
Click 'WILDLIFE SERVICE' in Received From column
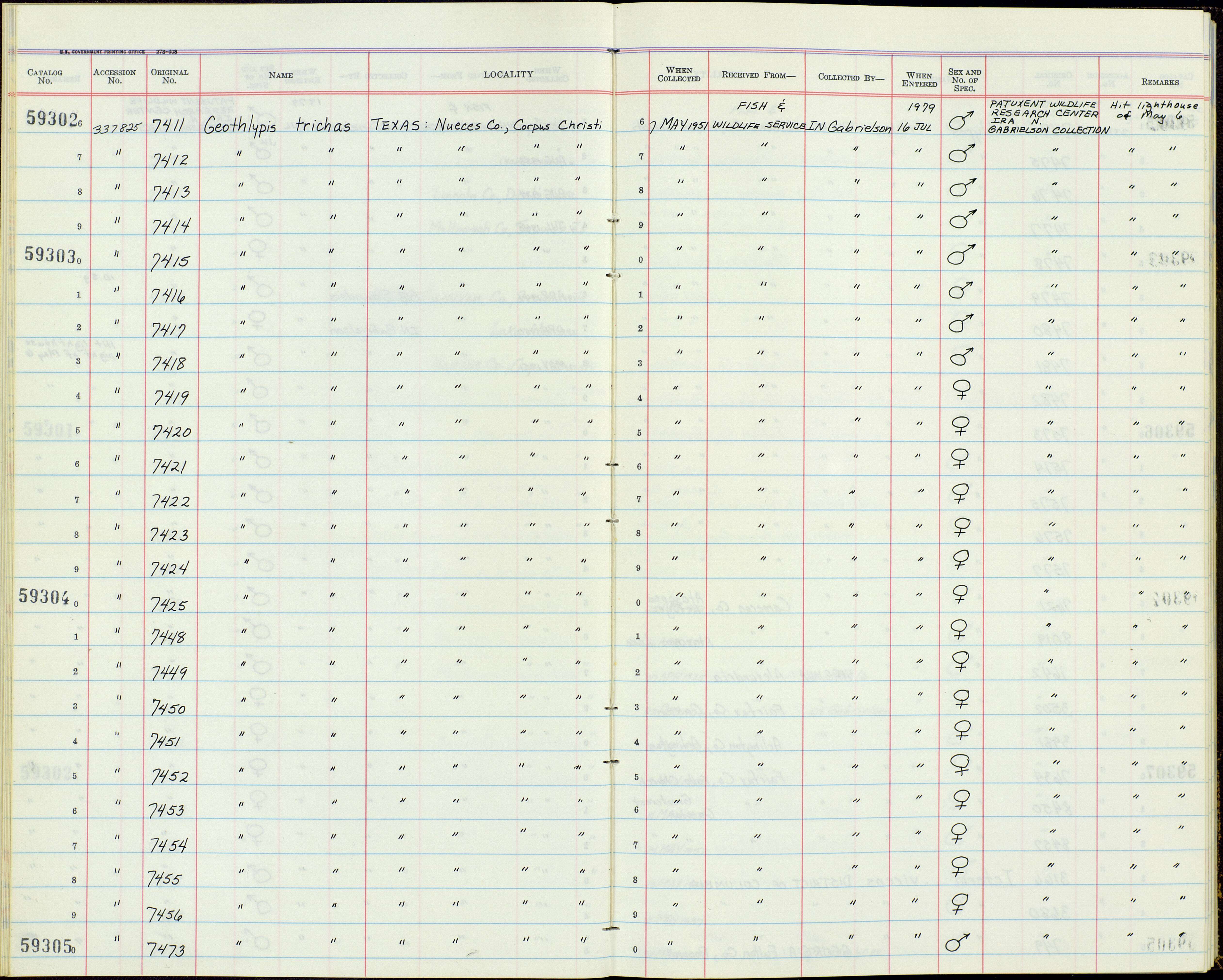coord(758,125)
